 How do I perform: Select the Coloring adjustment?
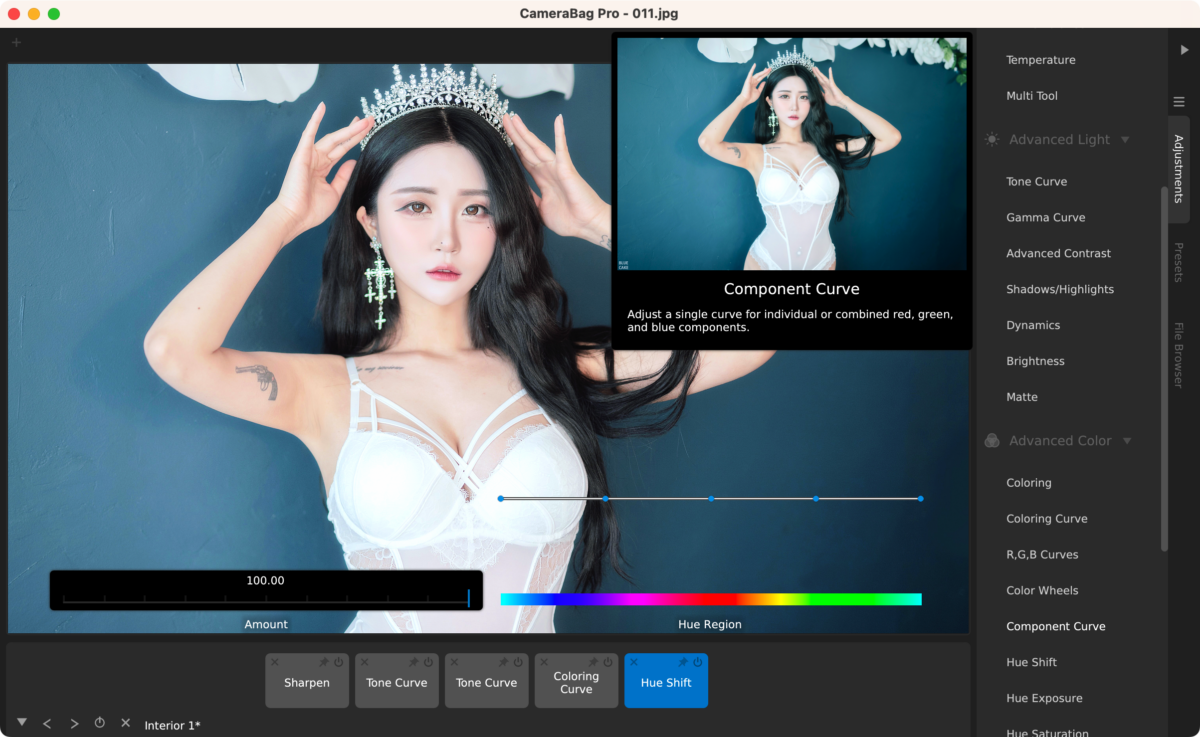pos(1029,483)
